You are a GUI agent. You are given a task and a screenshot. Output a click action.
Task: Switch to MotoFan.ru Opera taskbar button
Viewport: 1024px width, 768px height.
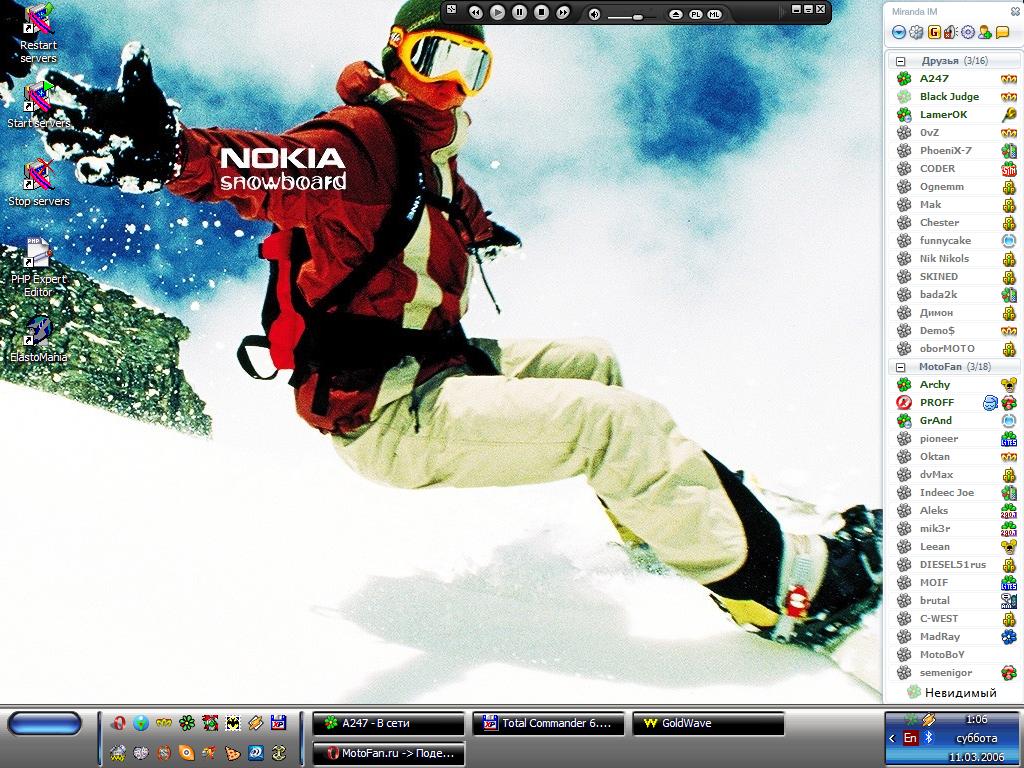389,753
